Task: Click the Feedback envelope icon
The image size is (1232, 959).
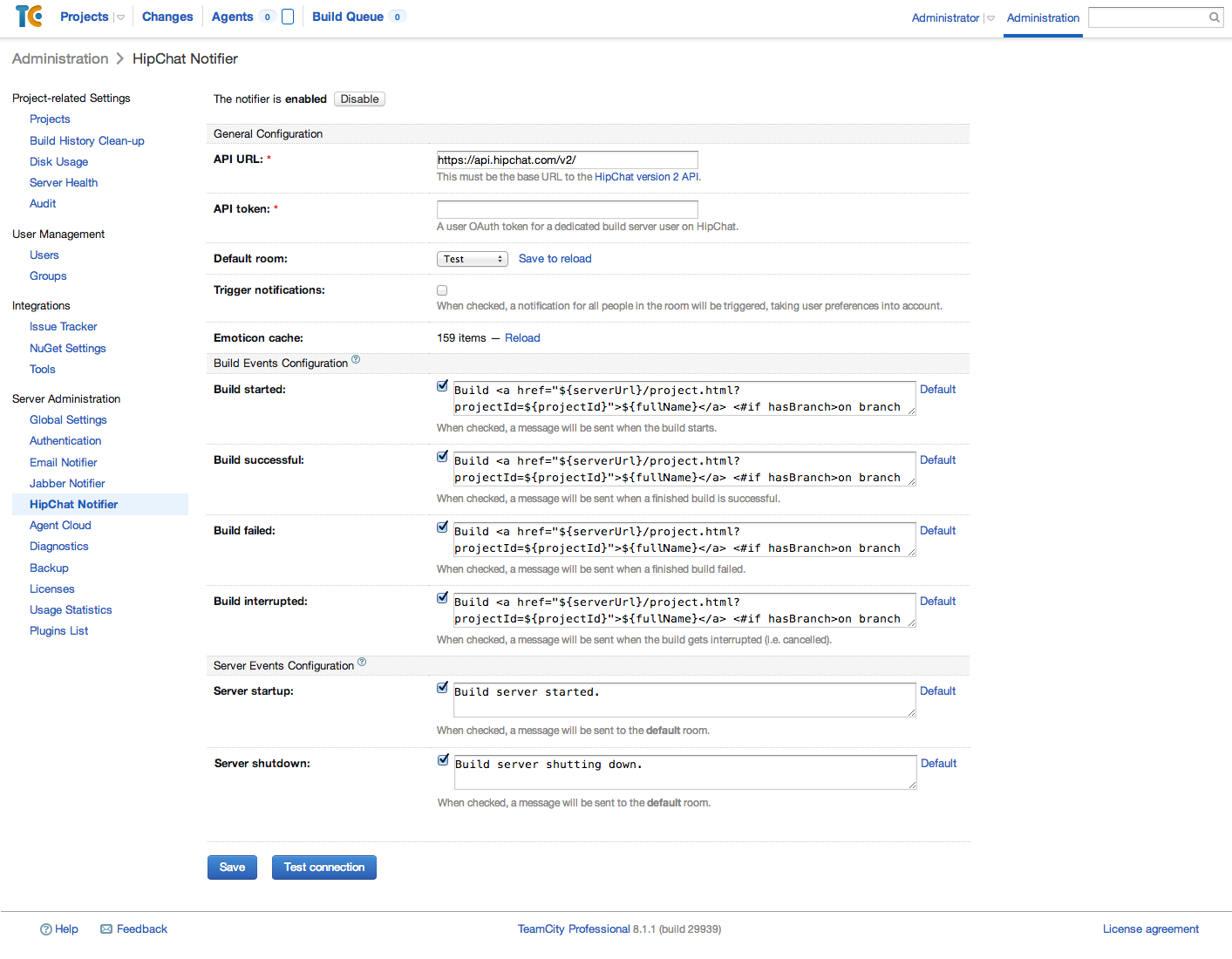Action: coord(106,929)
